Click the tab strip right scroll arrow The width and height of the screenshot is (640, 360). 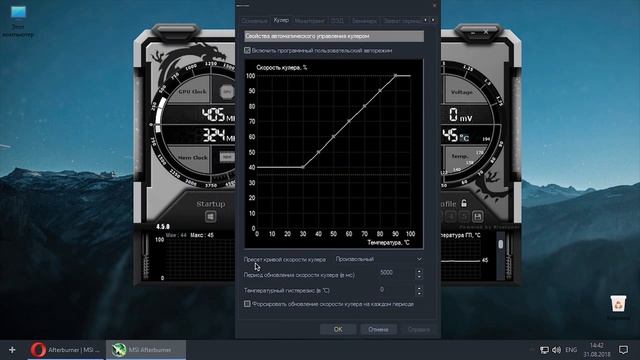pyautogui.click(x=433, y=20)
